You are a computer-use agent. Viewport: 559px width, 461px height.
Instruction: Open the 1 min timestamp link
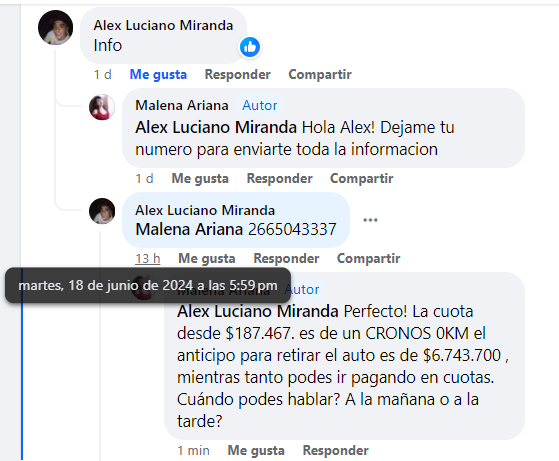(x=194, y=450)
